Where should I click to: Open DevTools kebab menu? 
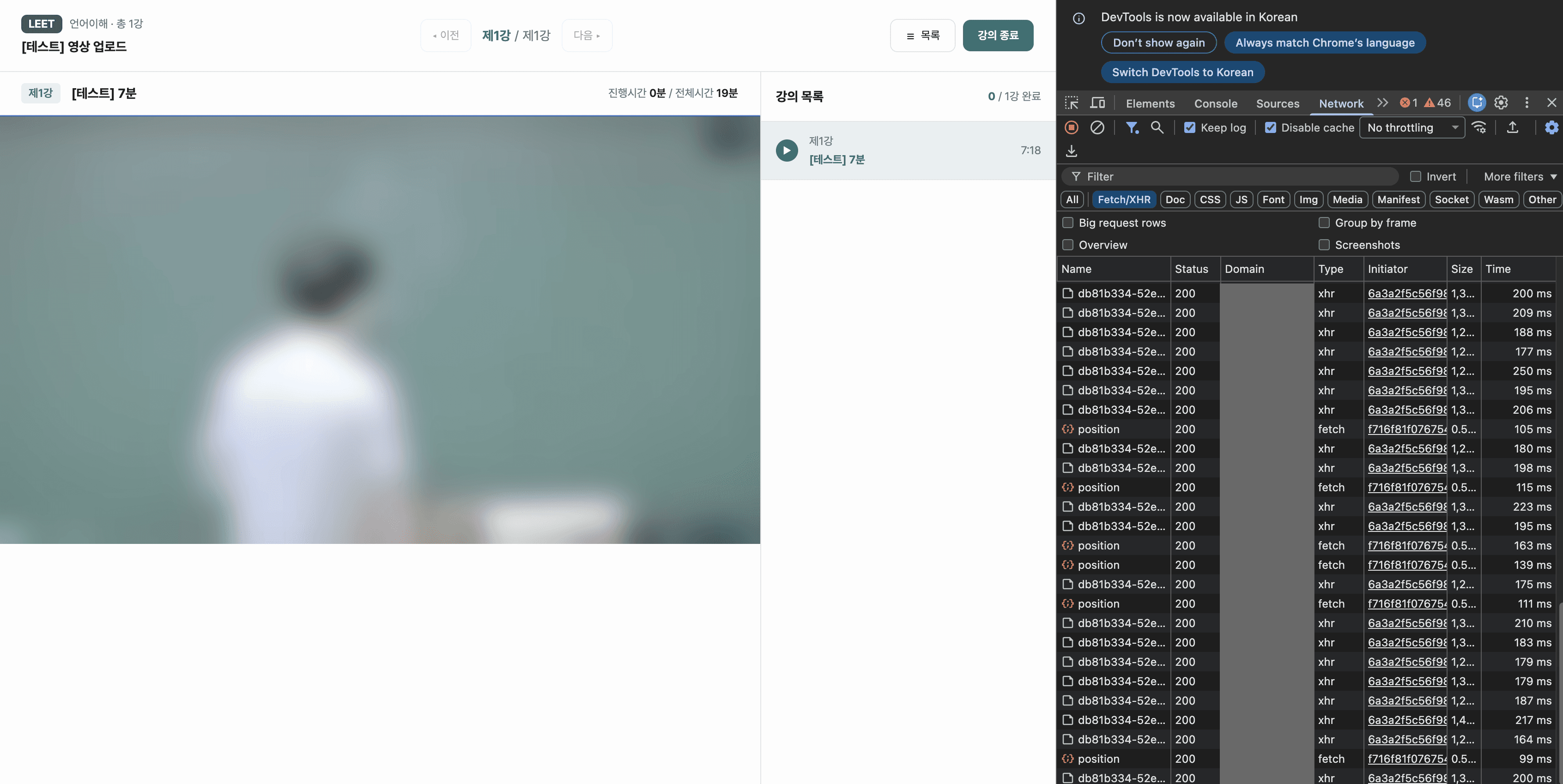(1527, 103)
